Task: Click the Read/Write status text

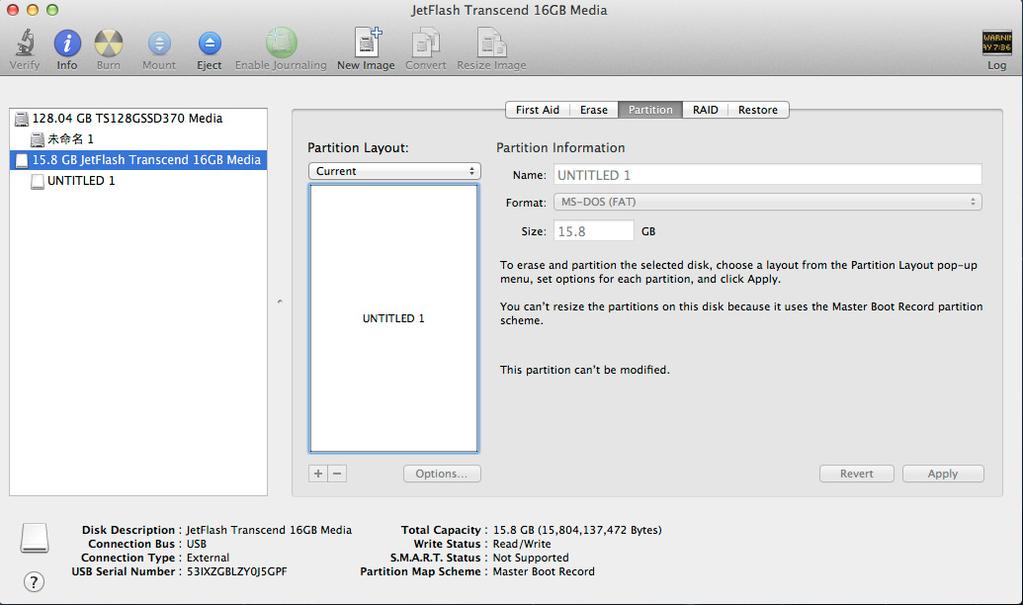Action: tap(522, 544)
